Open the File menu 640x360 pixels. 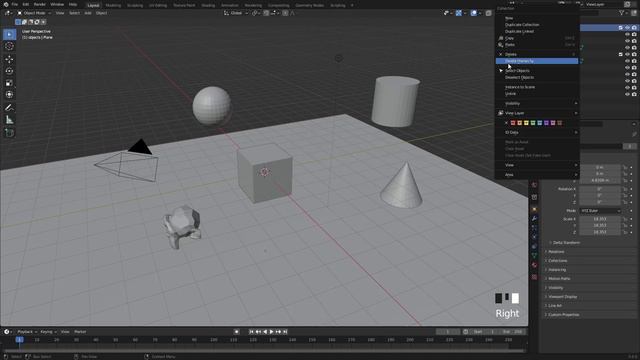(x=15, y=4)
